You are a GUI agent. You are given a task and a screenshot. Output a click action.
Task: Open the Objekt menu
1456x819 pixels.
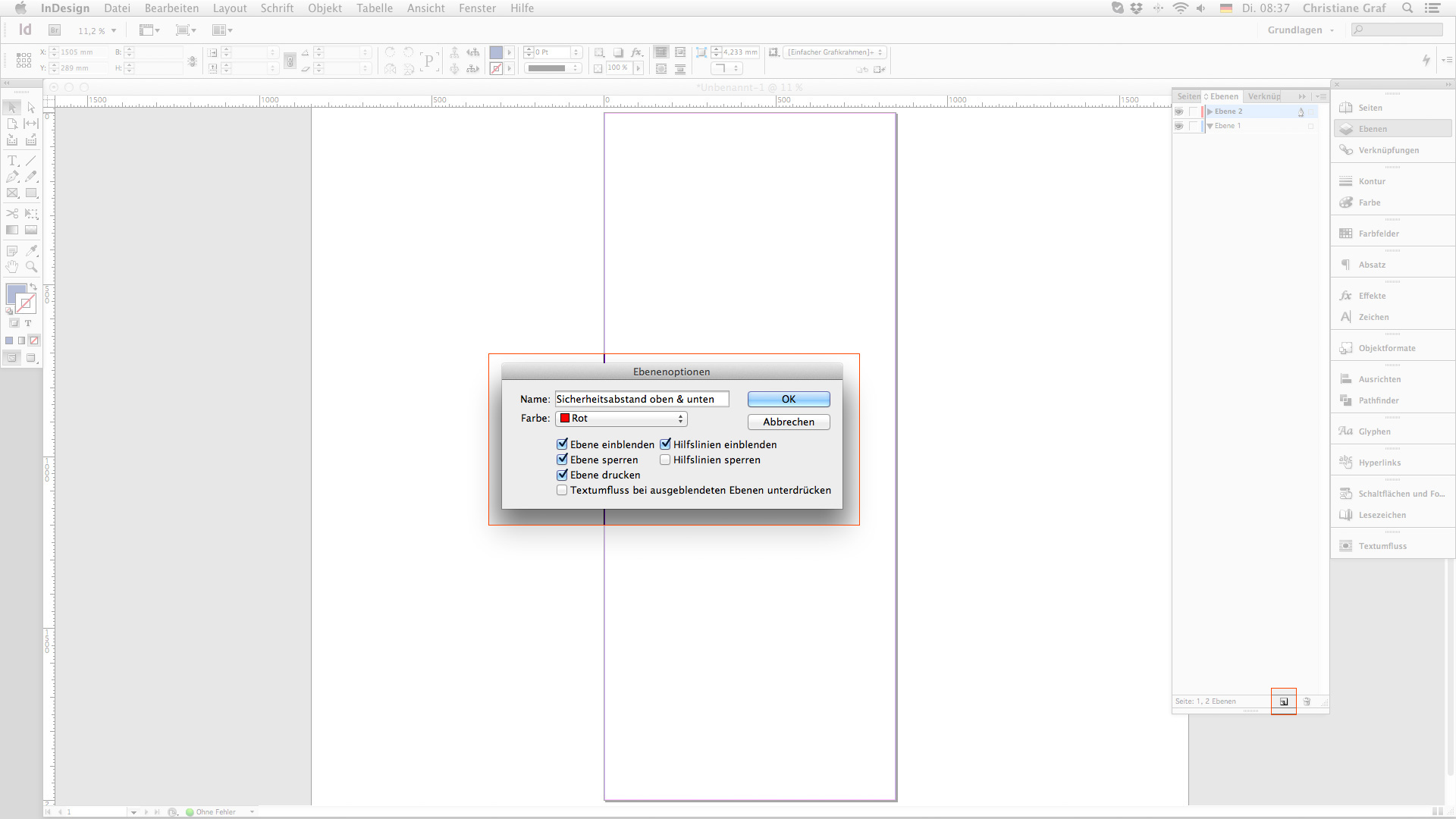coord(325,8)
